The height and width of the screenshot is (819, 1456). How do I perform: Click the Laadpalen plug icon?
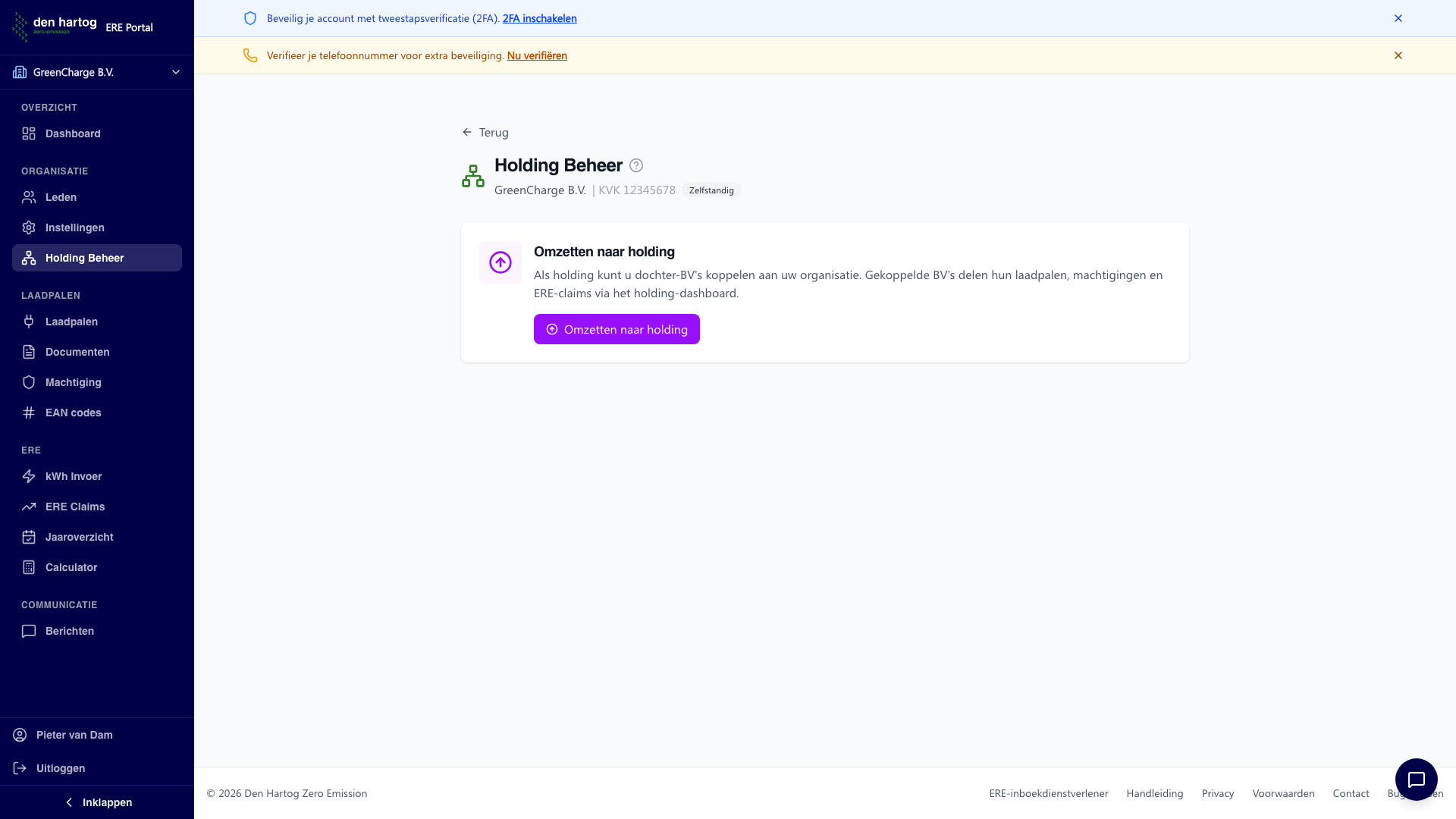(29, 322)
